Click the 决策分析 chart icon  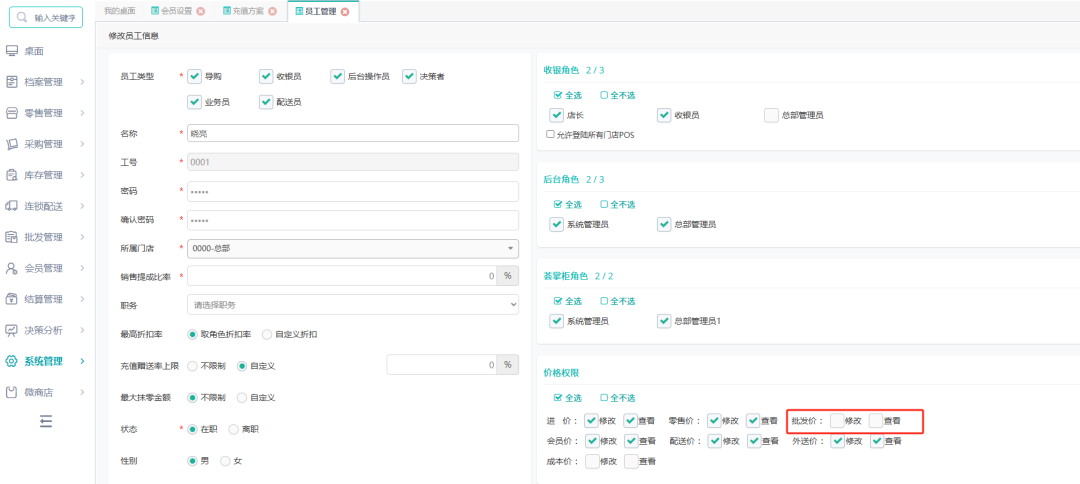tap(12, 330)
